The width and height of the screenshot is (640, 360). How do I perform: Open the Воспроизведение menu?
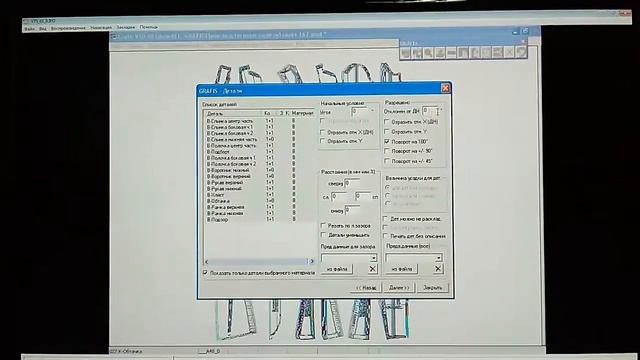(68, 28)
